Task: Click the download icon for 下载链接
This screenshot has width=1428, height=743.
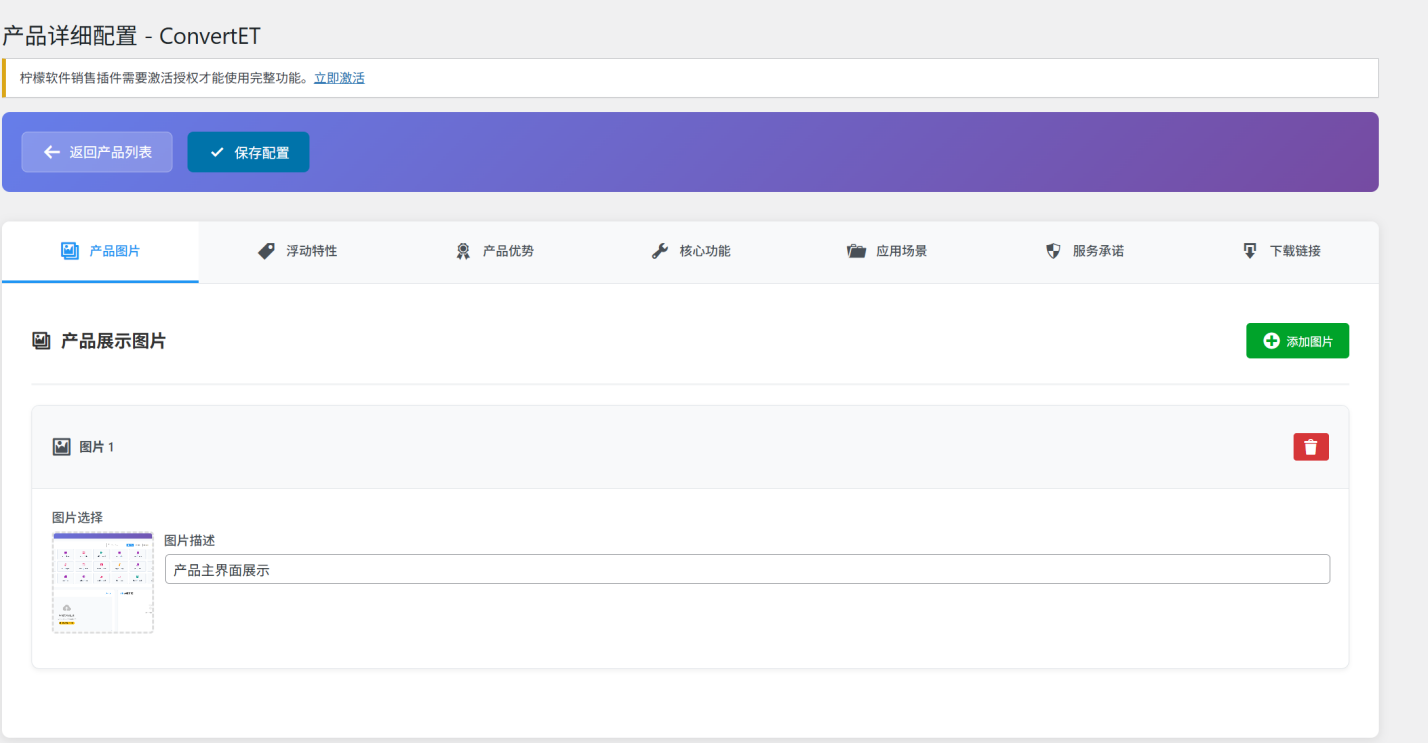Action: (1250, 252)
